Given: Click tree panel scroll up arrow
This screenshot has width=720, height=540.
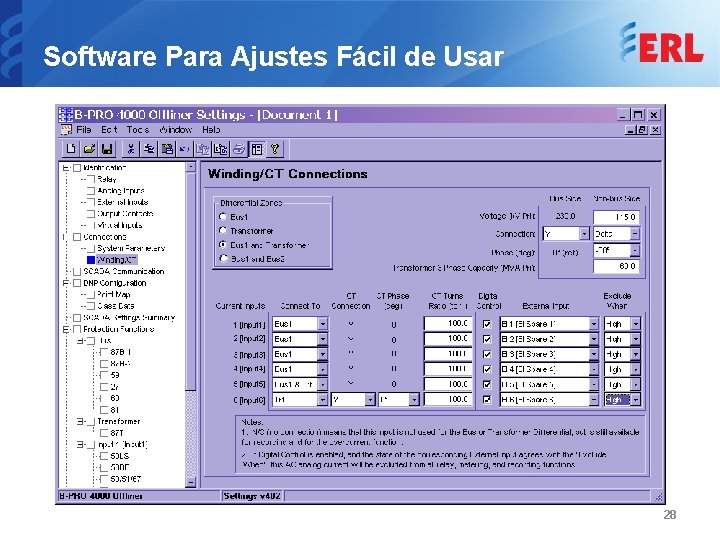Looking at the screenshot, I should 191,167.
